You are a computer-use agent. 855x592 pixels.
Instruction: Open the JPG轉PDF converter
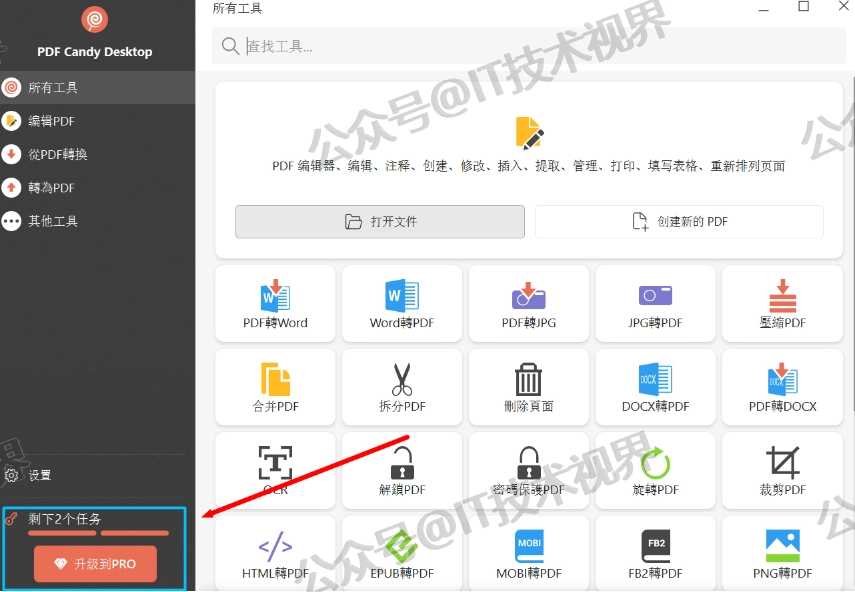pos(655,304)
